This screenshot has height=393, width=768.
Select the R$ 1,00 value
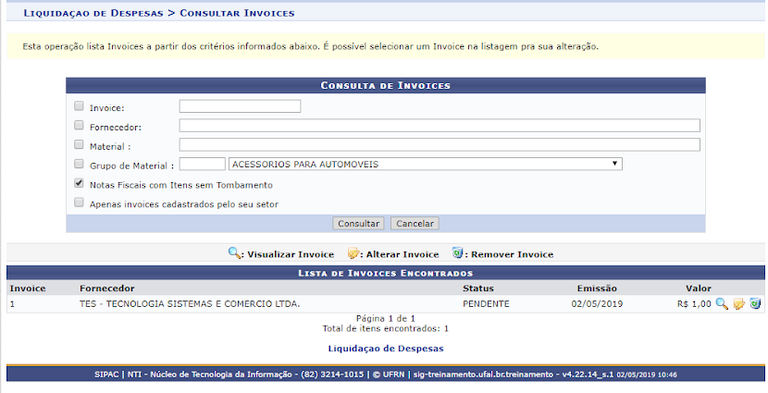click(x=694, y=304)
